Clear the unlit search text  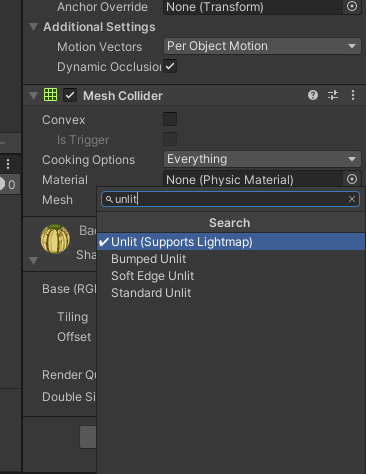[x=352, y=199]
